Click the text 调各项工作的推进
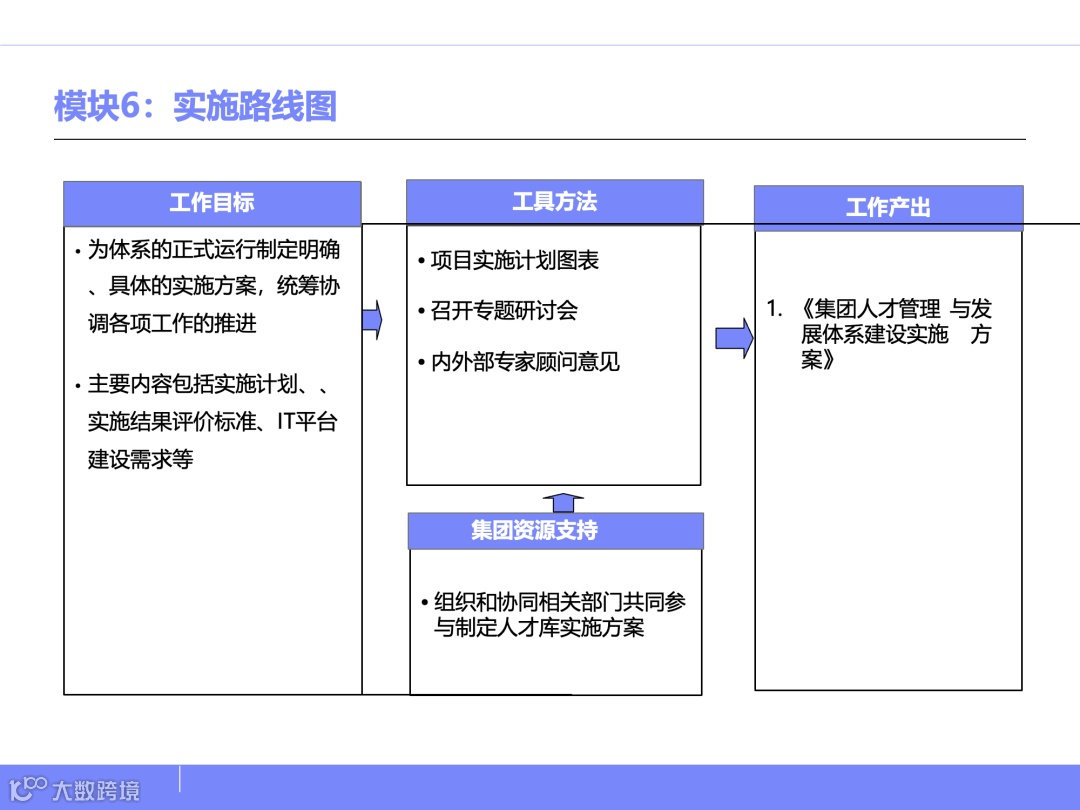This screenshot has width=1080, height=810. click(x=172, y=323)
